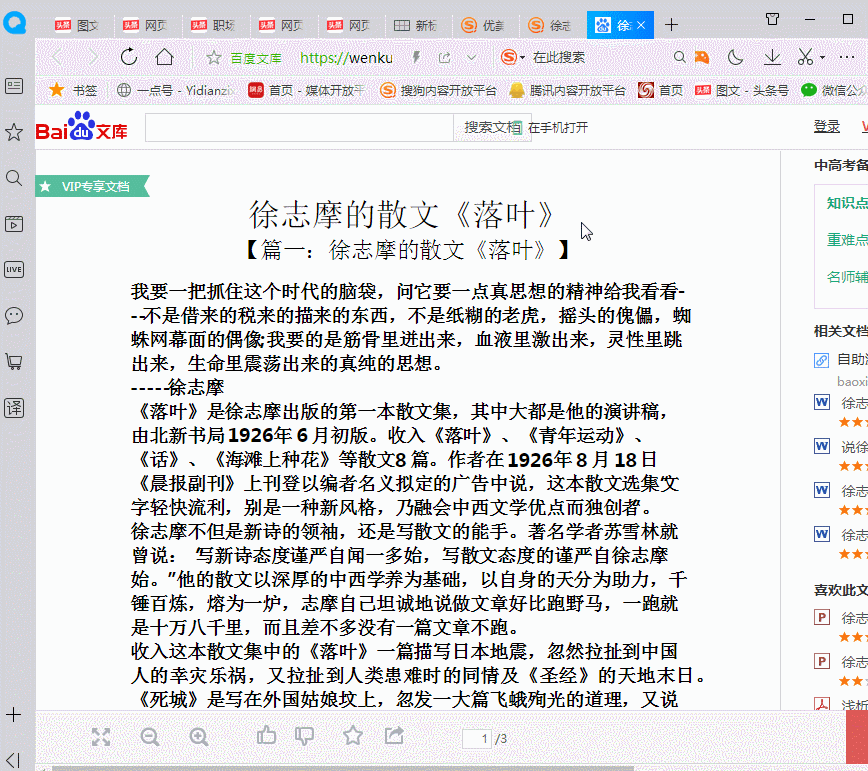Viewport: 868px width, 771px height.
Task: Switch to the 新标 tab
Action: 415,24
